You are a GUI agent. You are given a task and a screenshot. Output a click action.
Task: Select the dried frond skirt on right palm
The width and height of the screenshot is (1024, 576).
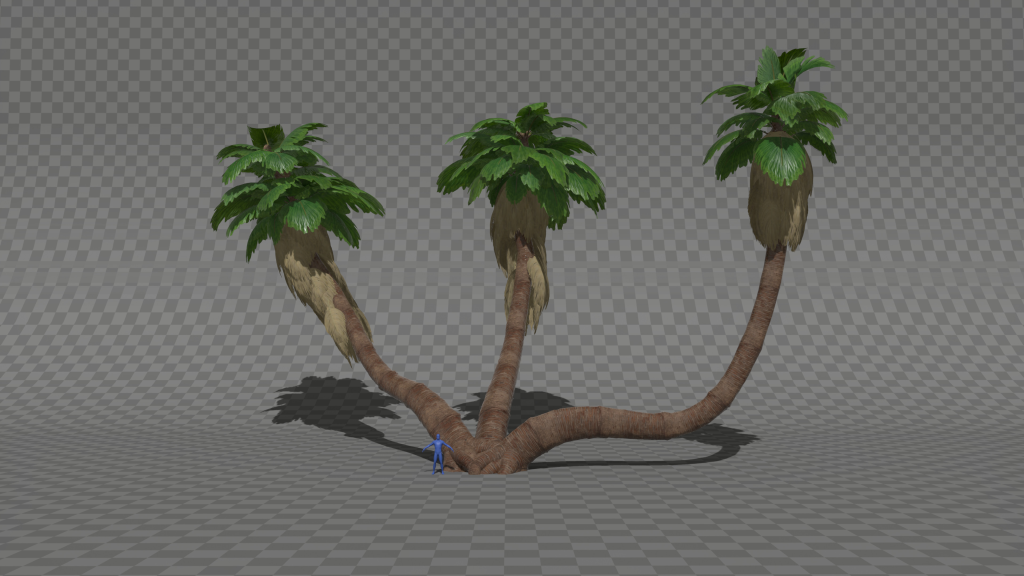click(x=779, y=212)
